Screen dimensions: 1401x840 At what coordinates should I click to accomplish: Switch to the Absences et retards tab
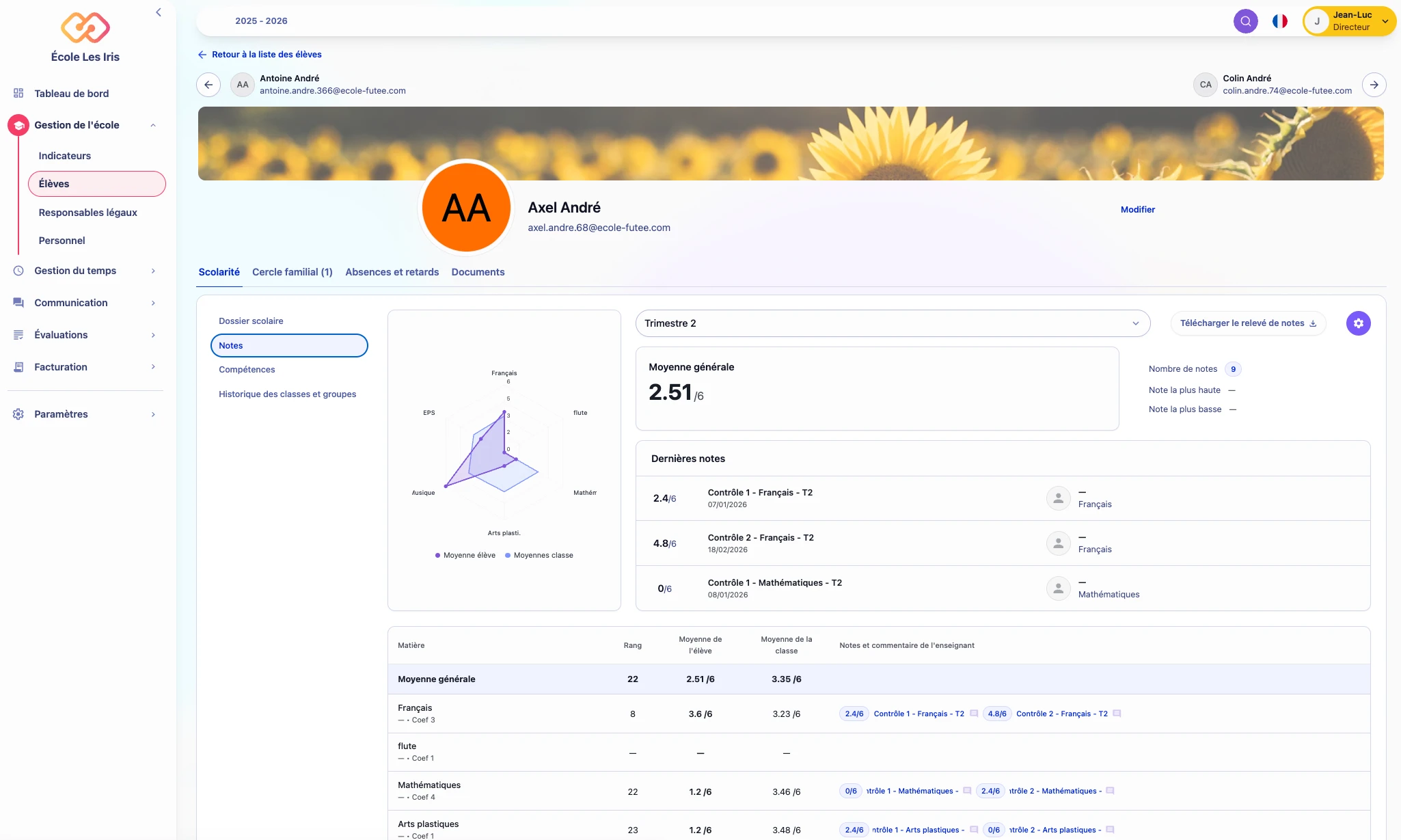392,272
